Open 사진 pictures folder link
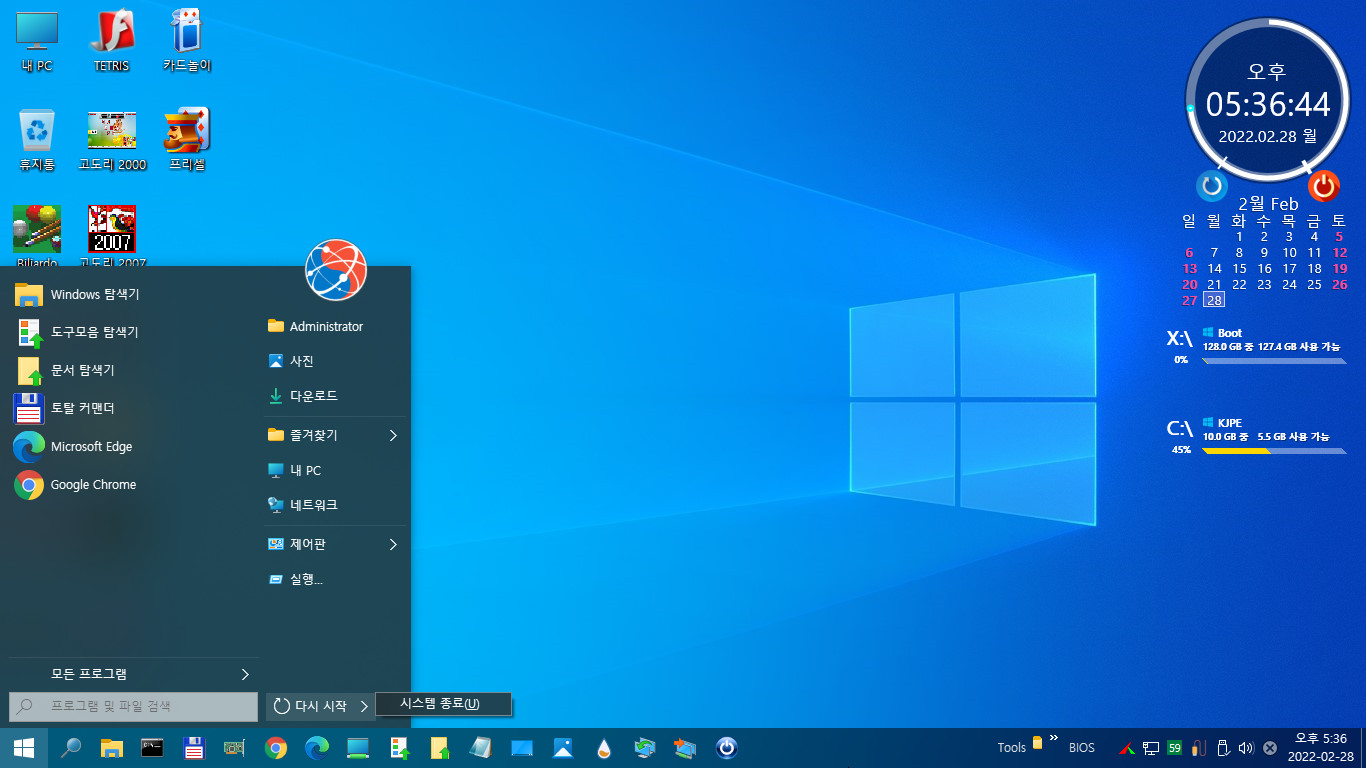The image size is (1366, 768). 335,361
